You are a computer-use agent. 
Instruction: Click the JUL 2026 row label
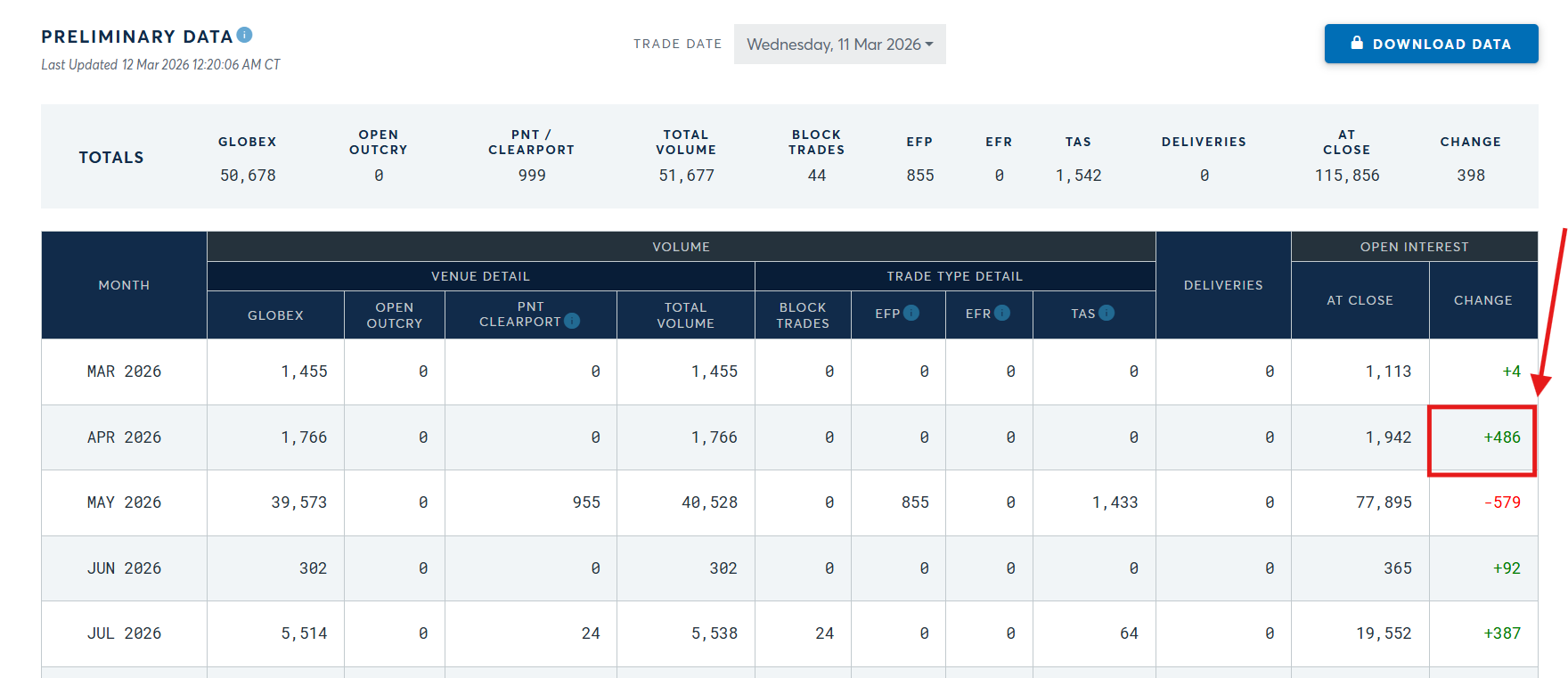[124, 633]
